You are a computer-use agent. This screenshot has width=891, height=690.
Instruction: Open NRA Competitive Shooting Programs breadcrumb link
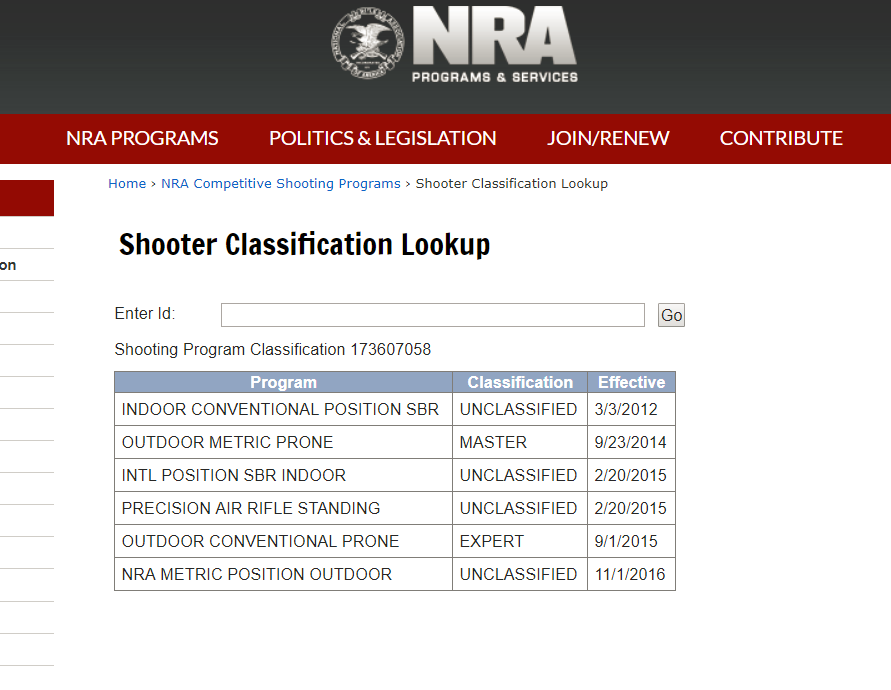click(x=280, y=184)
